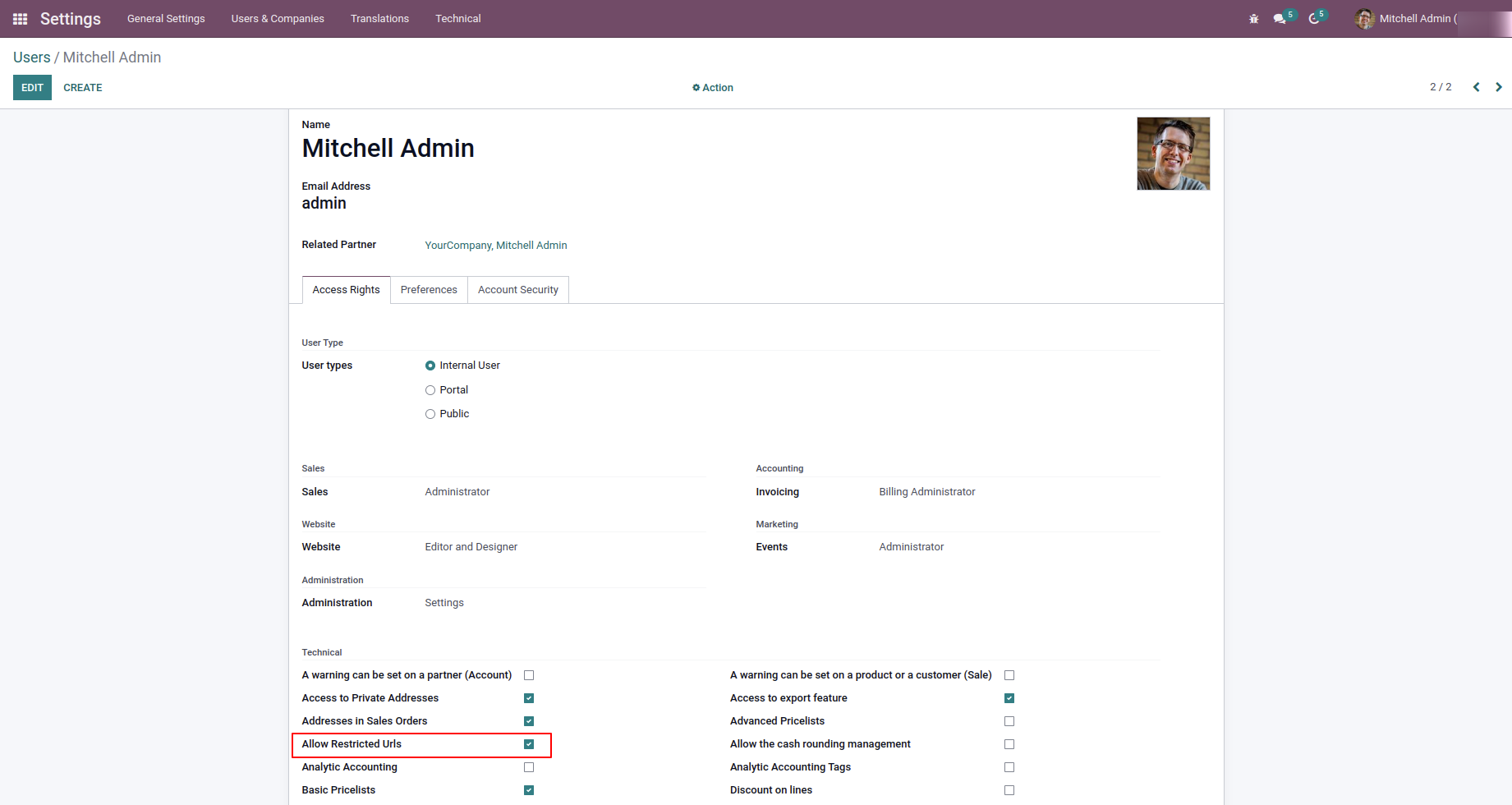Toggle Advanced Pricelists checkbox
The width and height of the screenshot is (1512, 805).
point(1009,721)
